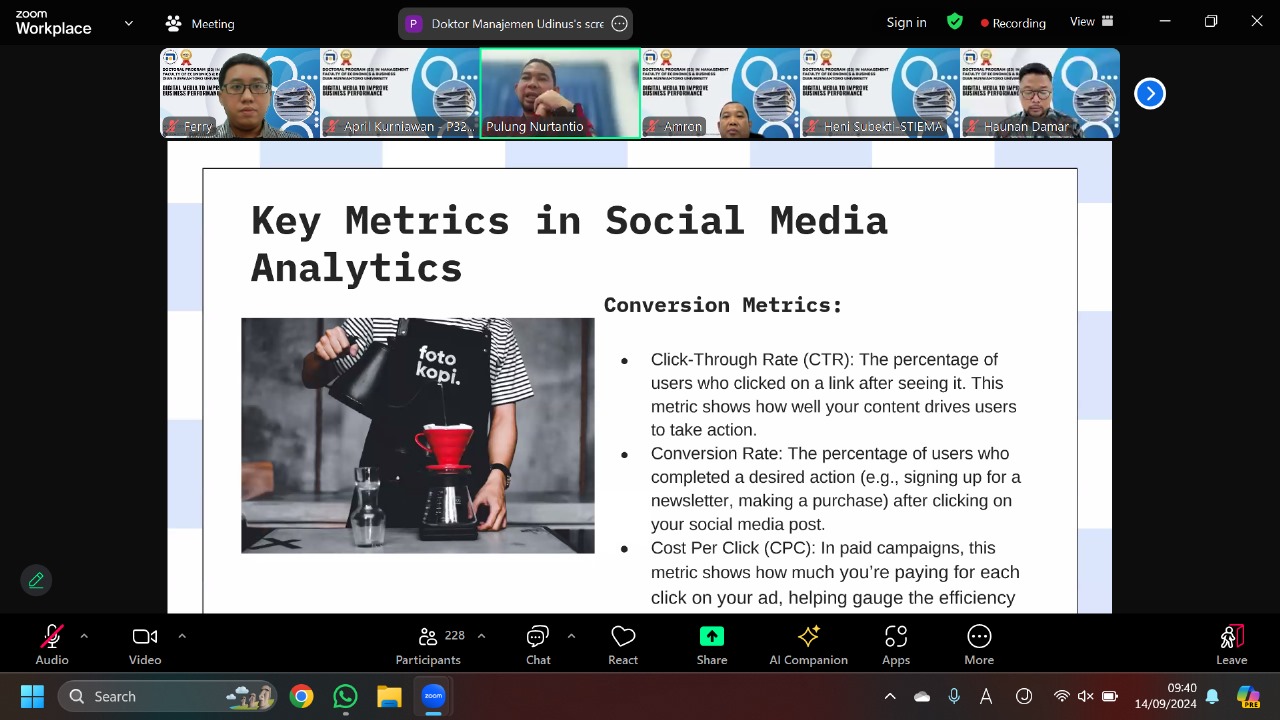The height and width of the screenshot is (720, 1280).
Task: Open the Participants panel
Action: [x=428, y=645]
